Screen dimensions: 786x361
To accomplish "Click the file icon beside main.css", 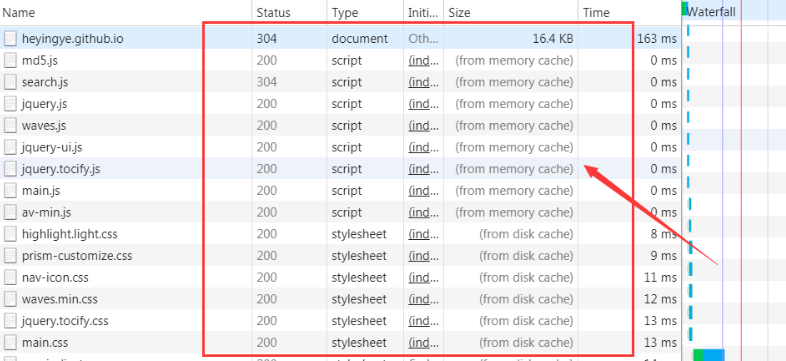I will click(10, 342).
